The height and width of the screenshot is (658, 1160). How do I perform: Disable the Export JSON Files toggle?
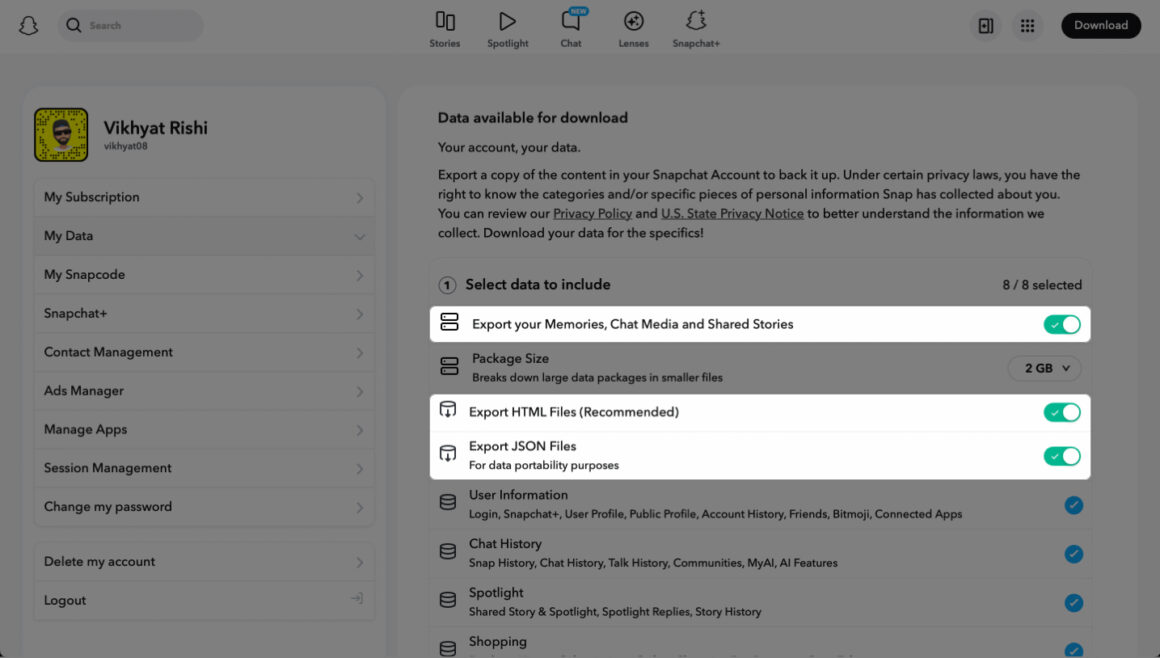(1062, 455)
